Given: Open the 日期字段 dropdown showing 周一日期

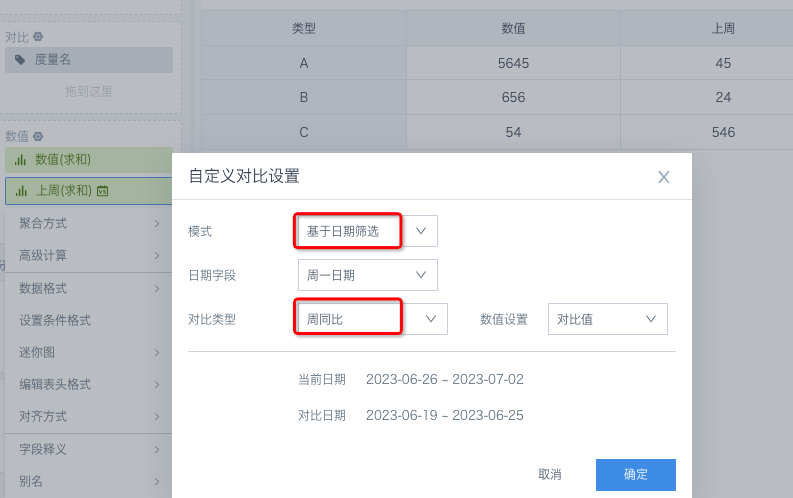Looking at the screenshot, I should point(368,275).
